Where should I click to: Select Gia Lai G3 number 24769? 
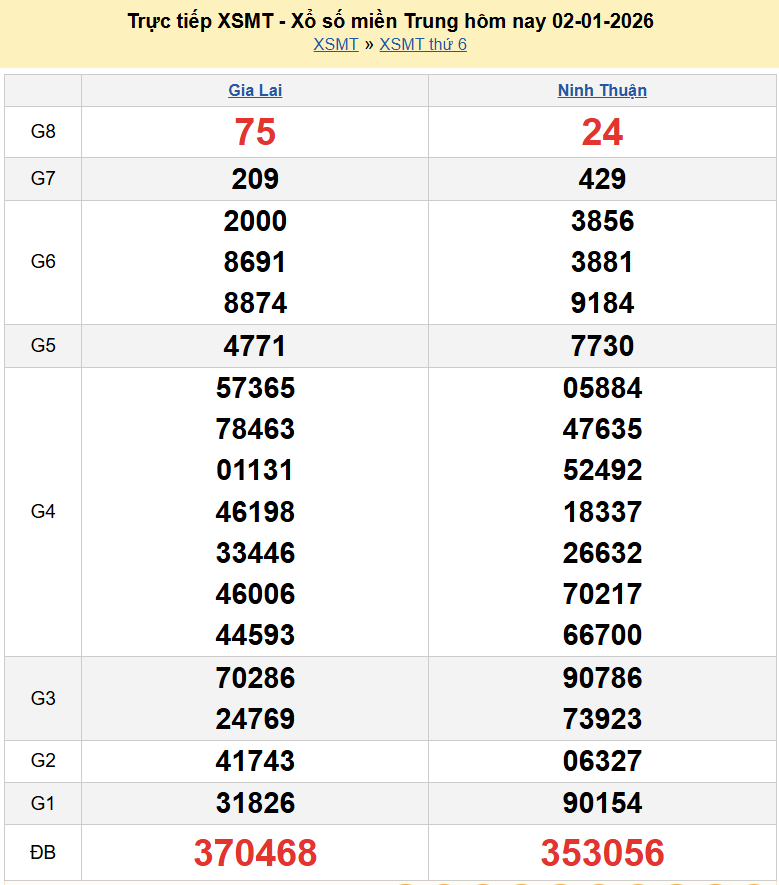coord(255,719)
